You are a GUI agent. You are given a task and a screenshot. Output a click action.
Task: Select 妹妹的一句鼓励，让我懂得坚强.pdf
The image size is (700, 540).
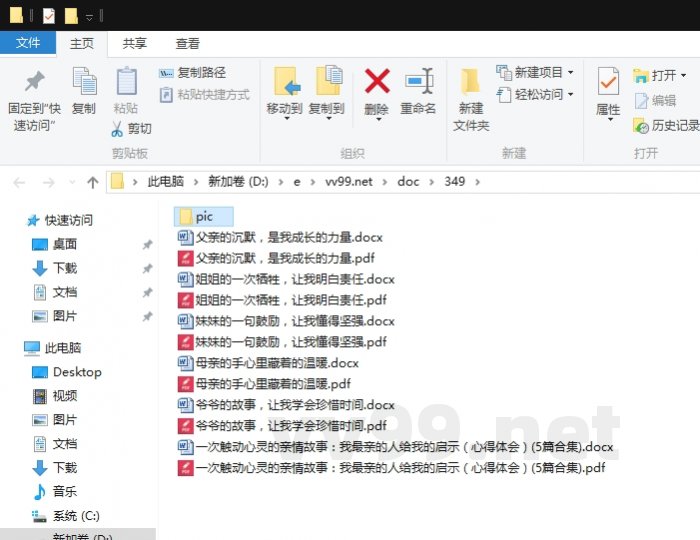(282, 342)
